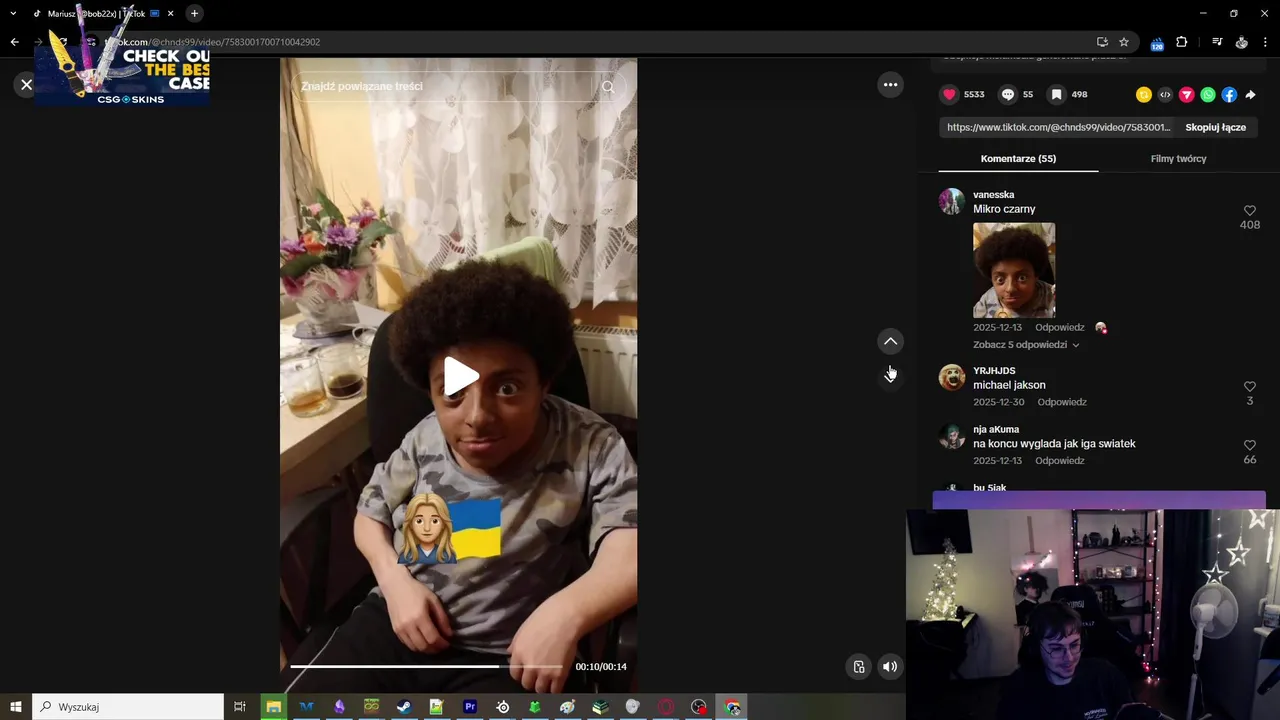The height and width of the screenshot is (720, 1280).
Task: Click the TikTok video URL text
Action: (1058, 128)
